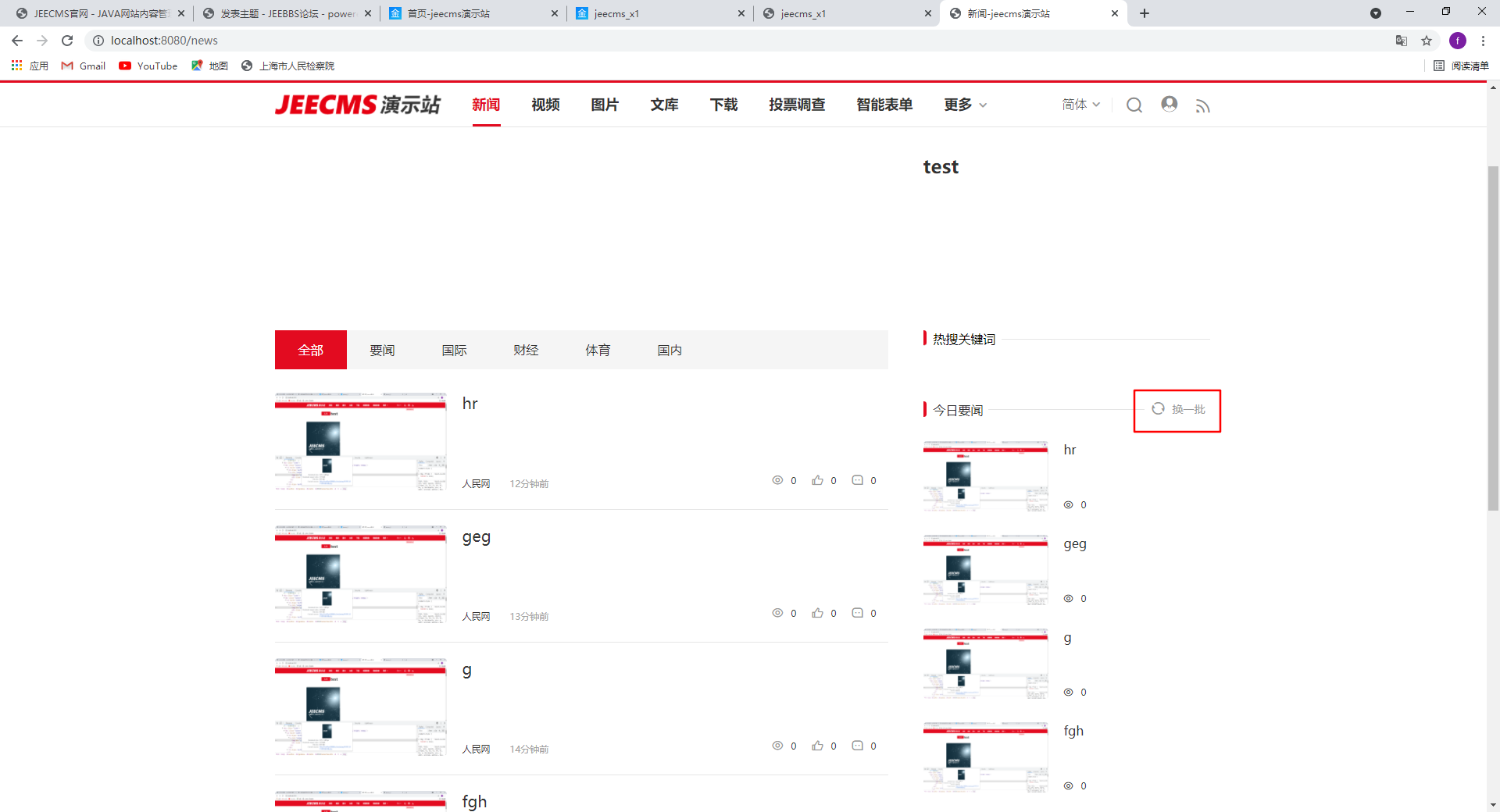Open the 上海市人民检察院 bookmark
The width and height of the screenshot is (1500, 812).
287,66
